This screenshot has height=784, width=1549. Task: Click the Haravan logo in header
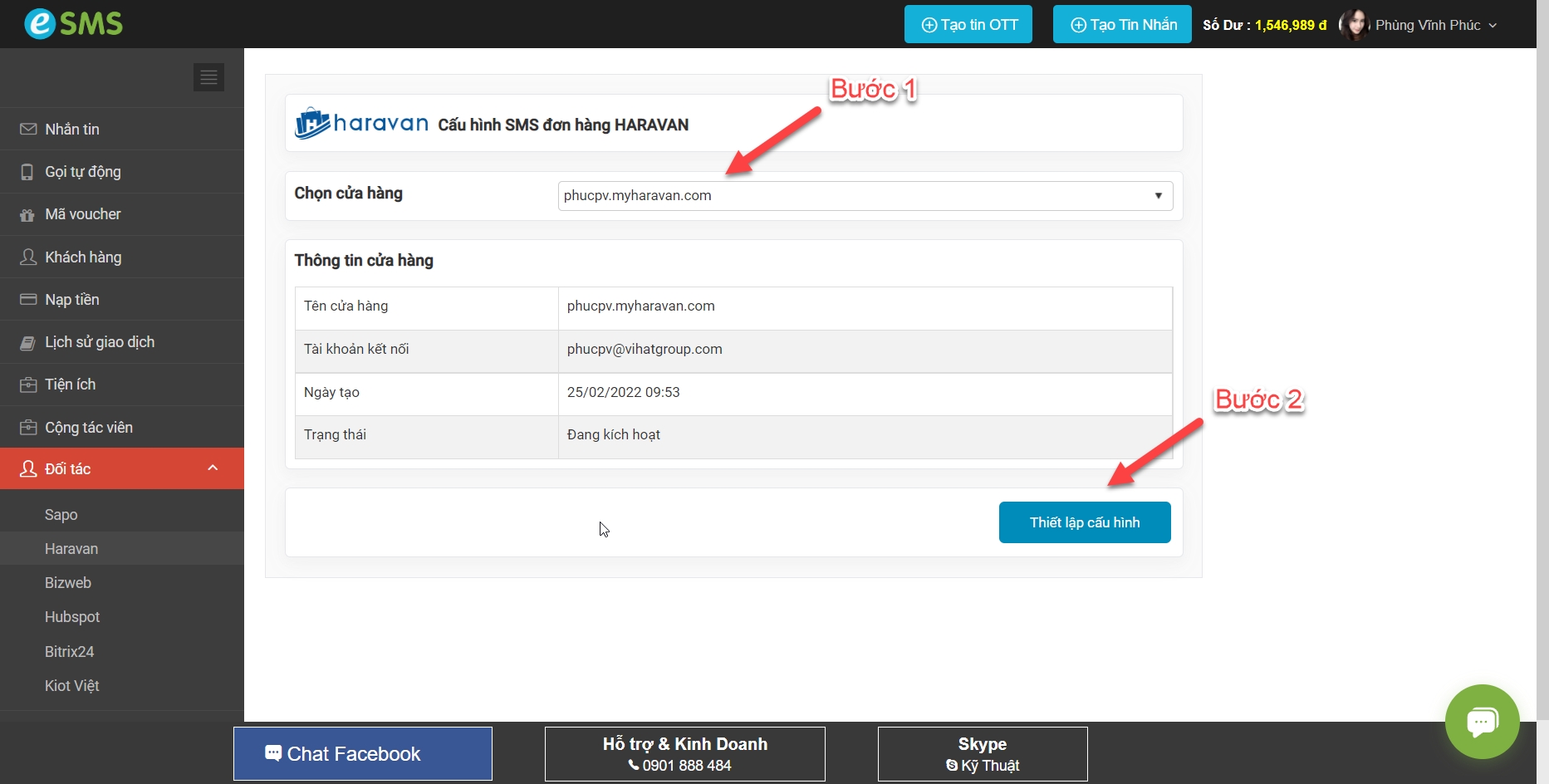pyautogui.click(x=361, y=124)
